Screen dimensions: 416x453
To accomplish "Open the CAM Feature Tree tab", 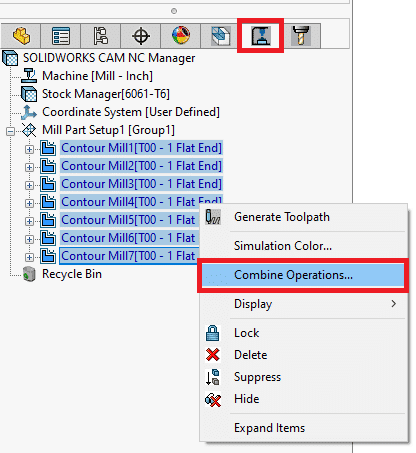I will click(x=221, y=36).
